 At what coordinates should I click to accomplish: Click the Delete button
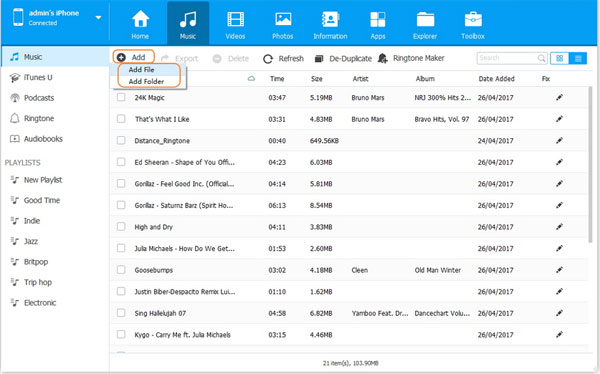(x=231, y=59)
